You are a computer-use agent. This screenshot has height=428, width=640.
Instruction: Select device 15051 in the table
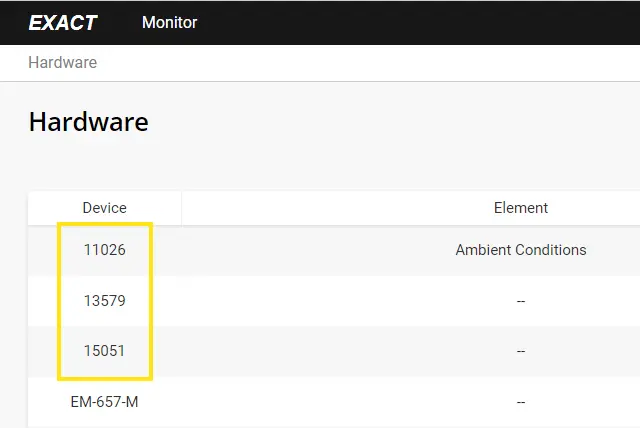[x=104, y=351]
